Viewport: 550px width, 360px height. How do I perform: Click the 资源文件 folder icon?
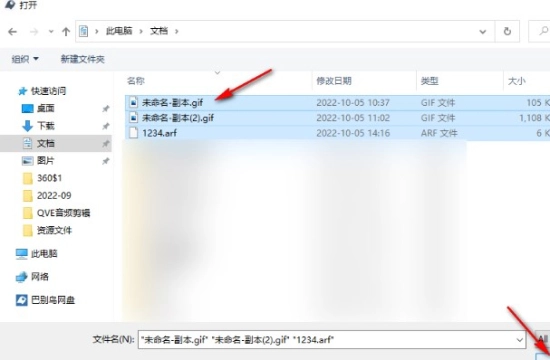tap(28, 231)
